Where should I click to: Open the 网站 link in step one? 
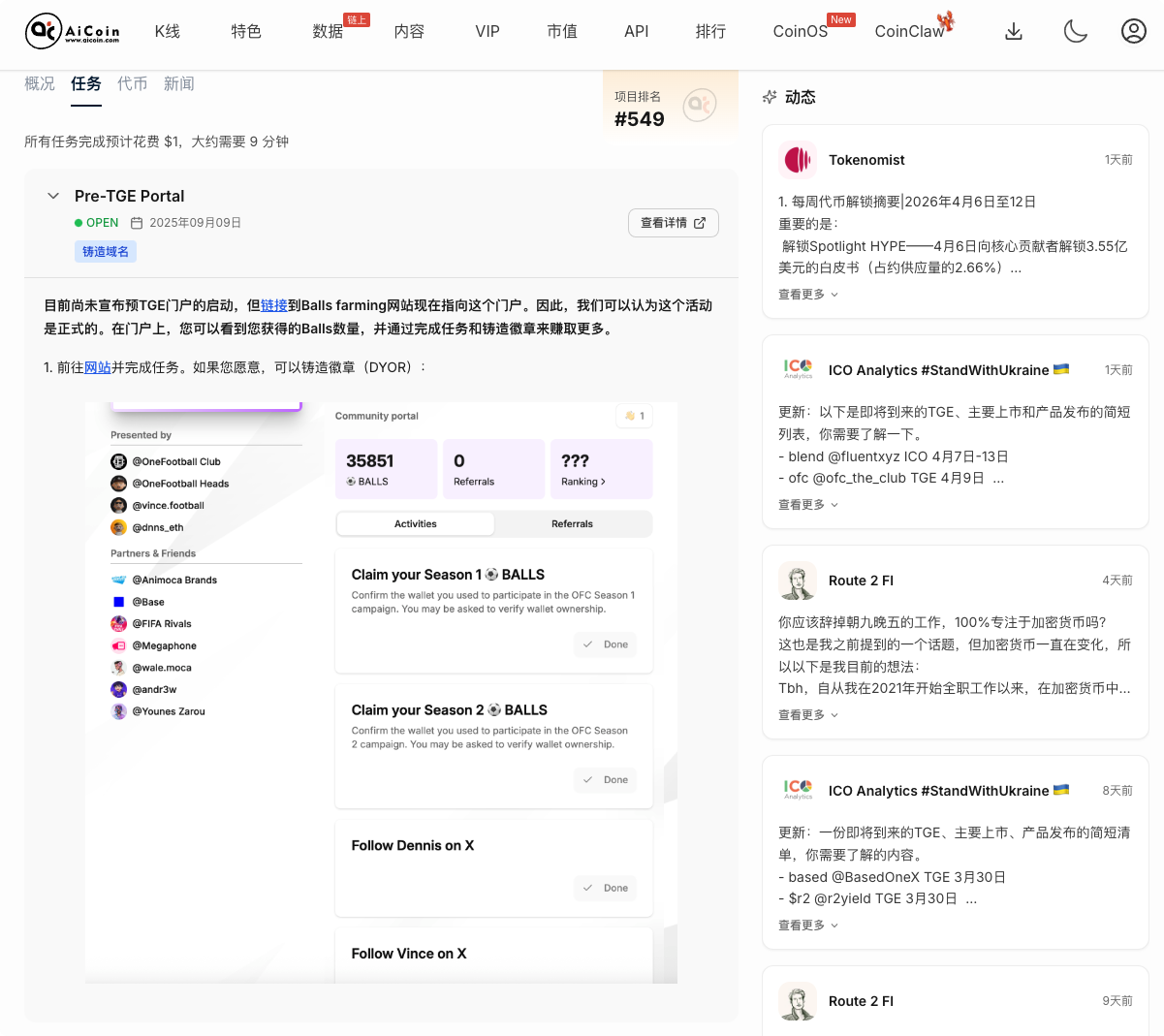coord(97,366)
